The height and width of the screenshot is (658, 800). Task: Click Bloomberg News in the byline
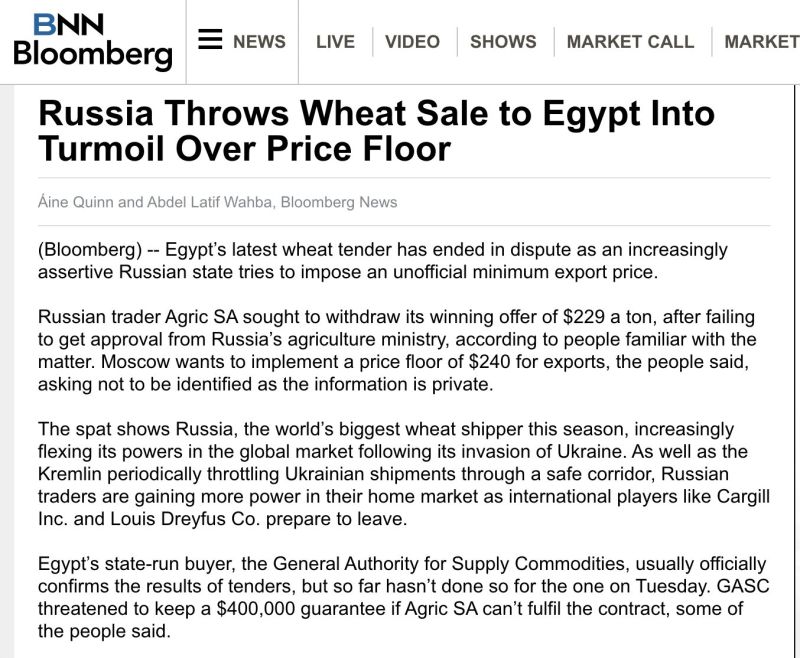339,202
